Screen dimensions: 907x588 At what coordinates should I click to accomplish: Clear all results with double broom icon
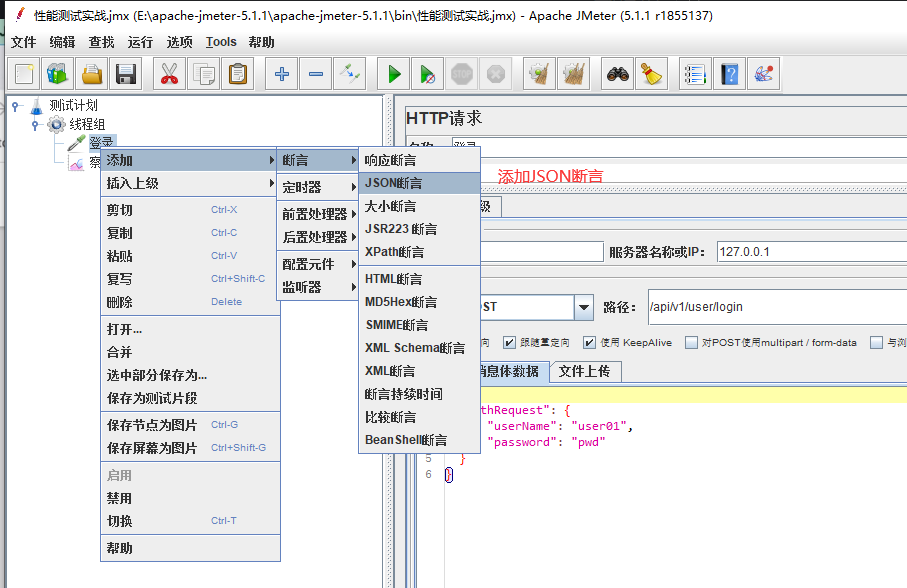coord(573,74)
